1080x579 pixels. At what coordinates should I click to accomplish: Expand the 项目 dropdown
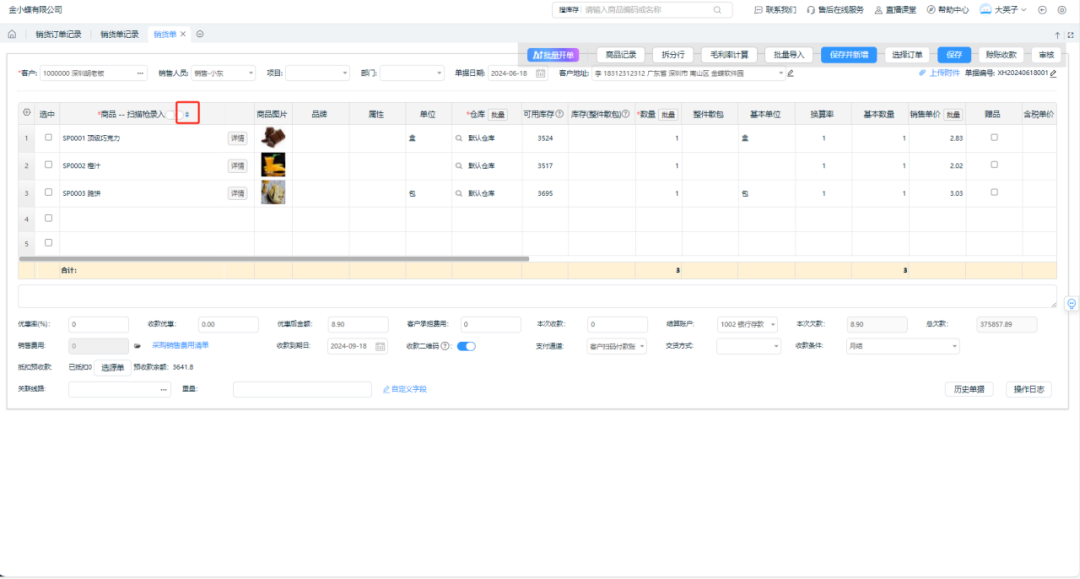[344, 73]
